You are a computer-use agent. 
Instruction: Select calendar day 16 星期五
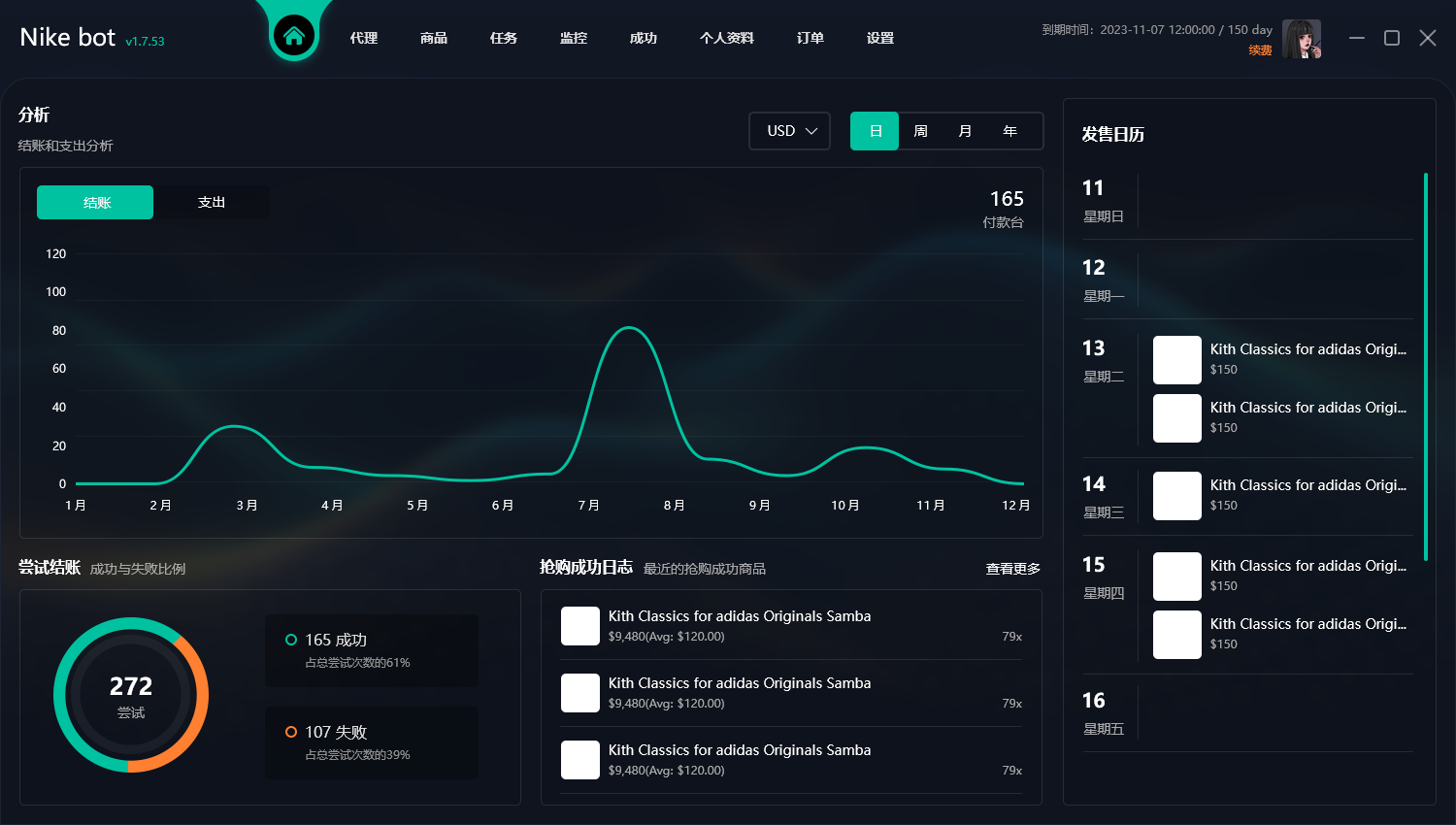pyautogui.click(x=1104, y=713)
